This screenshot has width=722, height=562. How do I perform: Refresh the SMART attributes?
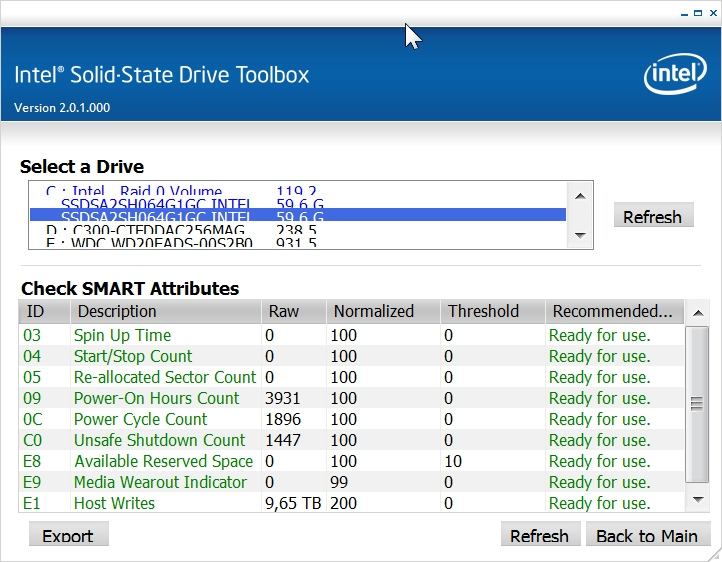pos(540,535)
